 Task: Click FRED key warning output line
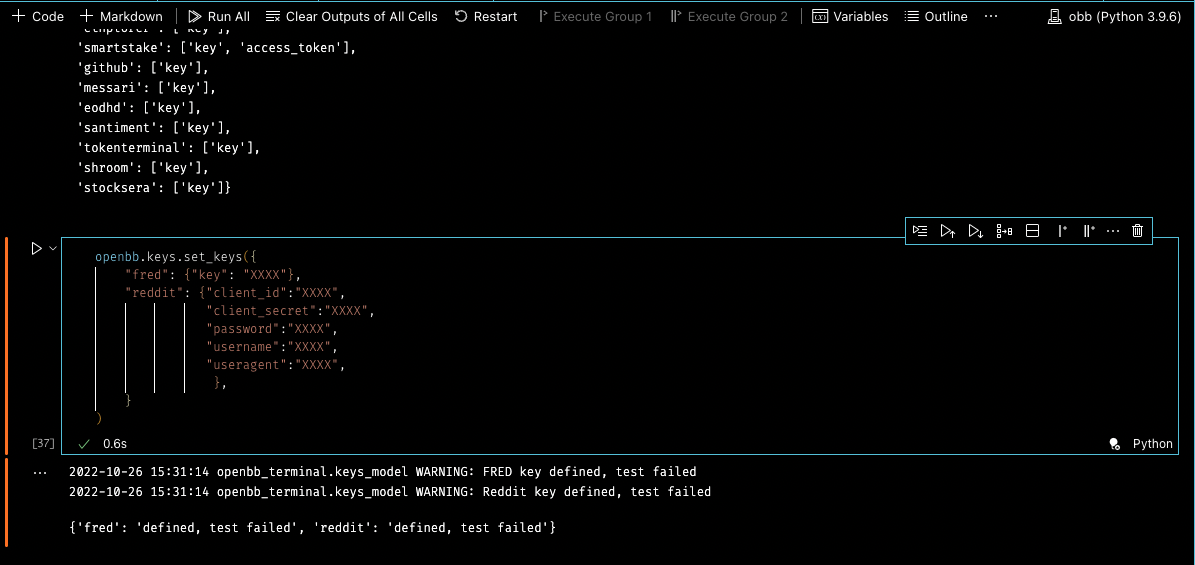point(383,472)
